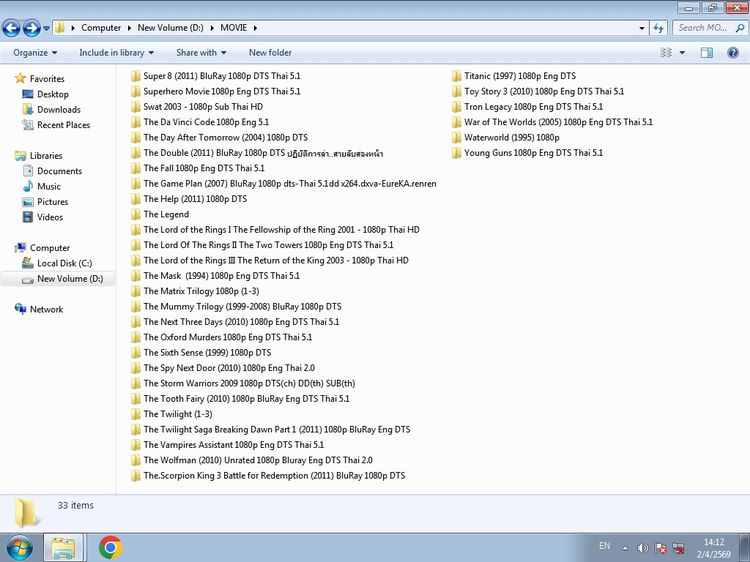
Task: Select The Help (2011) folder icon
Action: click(135, 199)
